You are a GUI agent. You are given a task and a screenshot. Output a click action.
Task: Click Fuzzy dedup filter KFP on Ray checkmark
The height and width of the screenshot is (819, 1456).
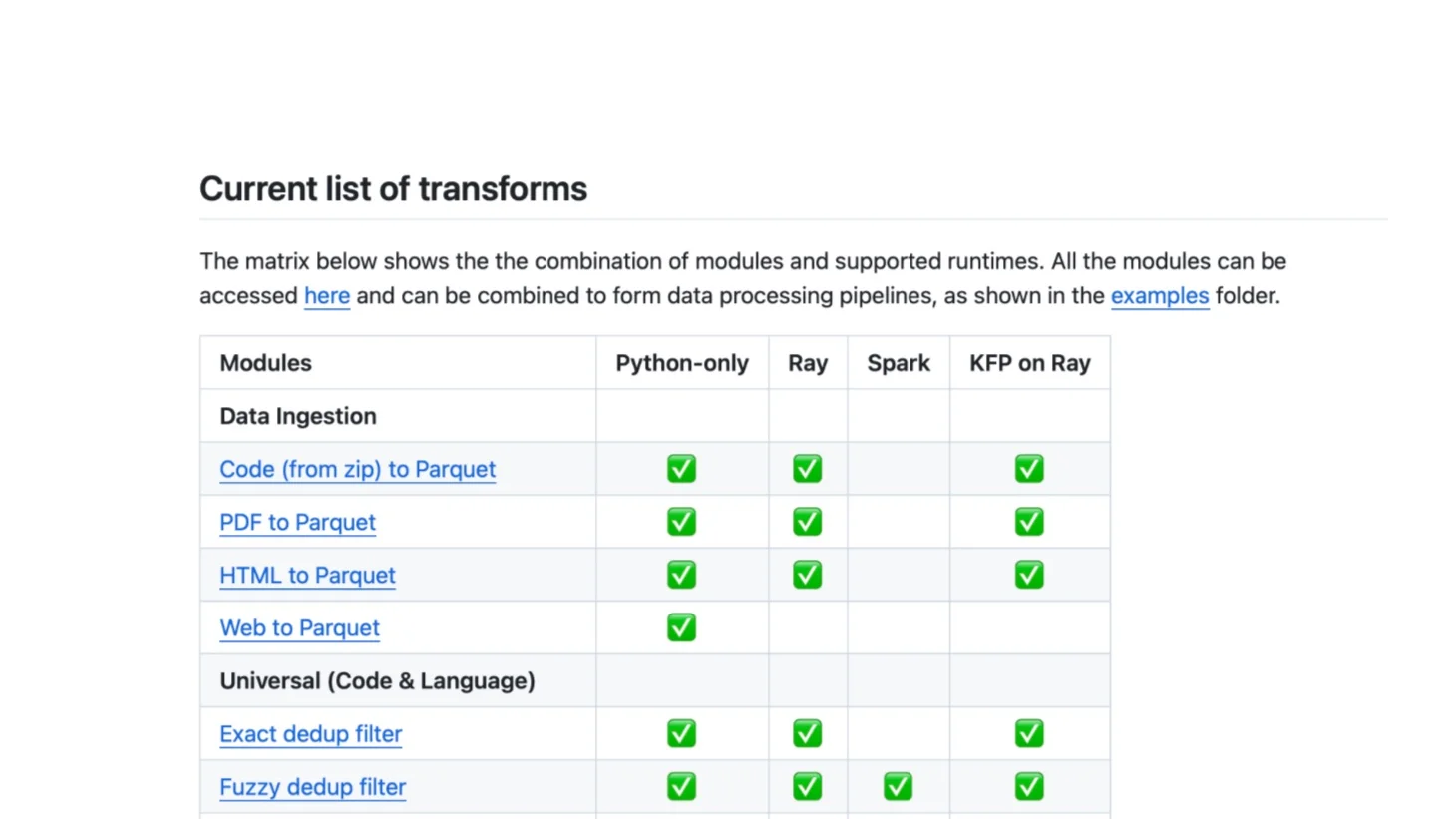[1029, 787]
